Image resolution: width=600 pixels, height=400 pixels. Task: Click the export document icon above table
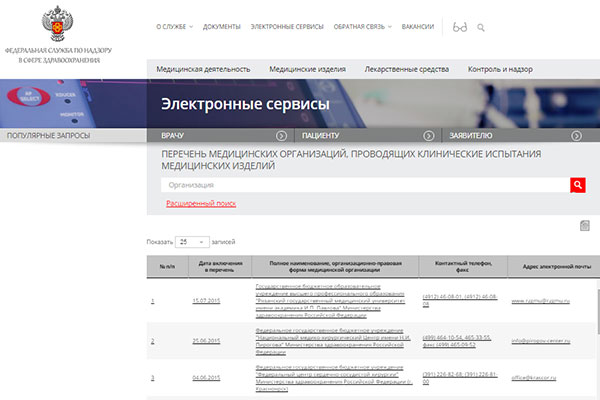(585, 227)
